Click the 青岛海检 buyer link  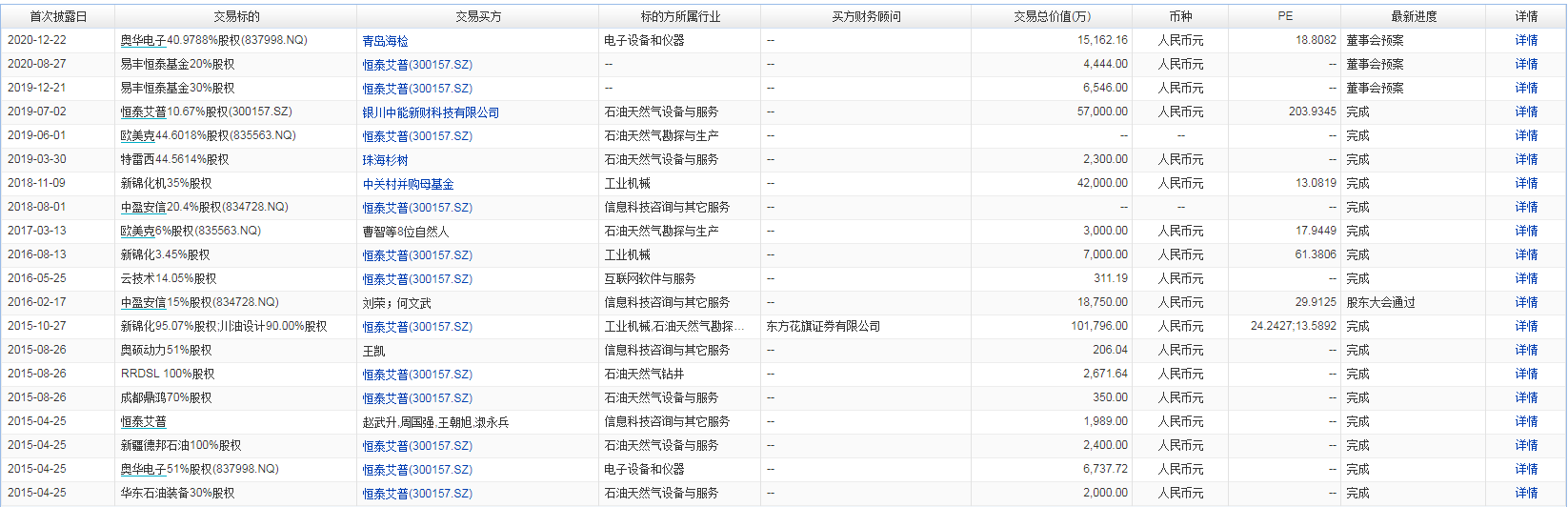pos(385,41)
